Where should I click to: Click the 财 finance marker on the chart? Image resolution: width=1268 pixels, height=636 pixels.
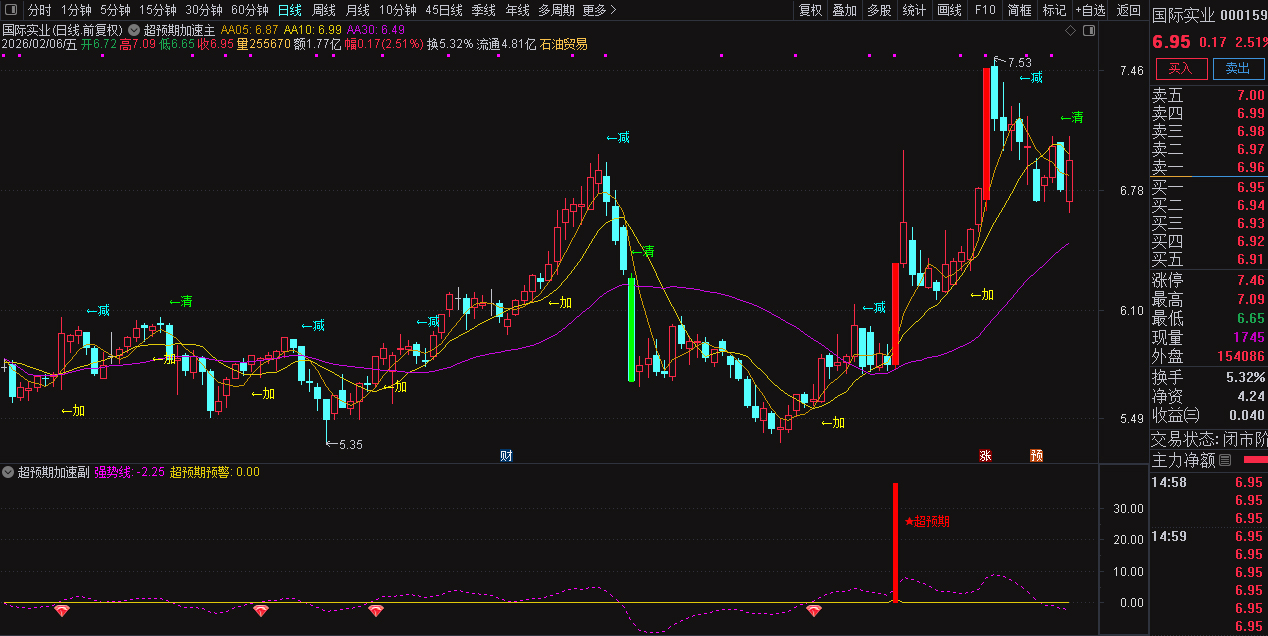pyautogui.click(x=506, y=456)
